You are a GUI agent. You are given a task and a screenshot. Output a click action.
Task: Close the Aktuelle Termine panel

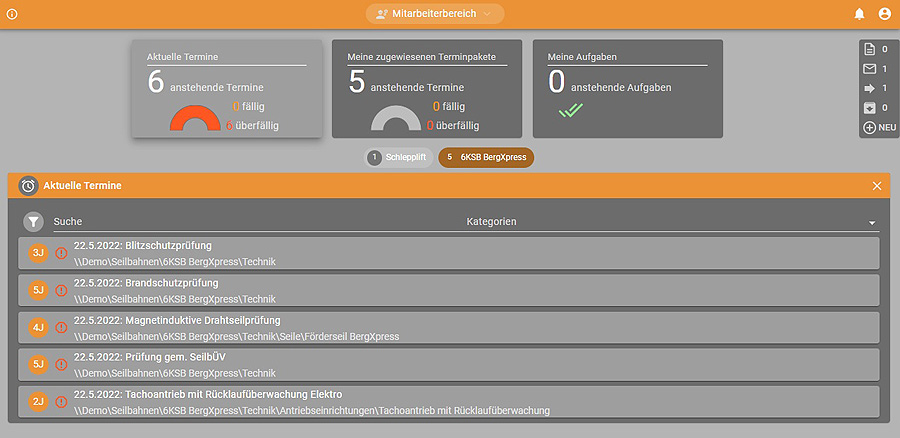877,186
